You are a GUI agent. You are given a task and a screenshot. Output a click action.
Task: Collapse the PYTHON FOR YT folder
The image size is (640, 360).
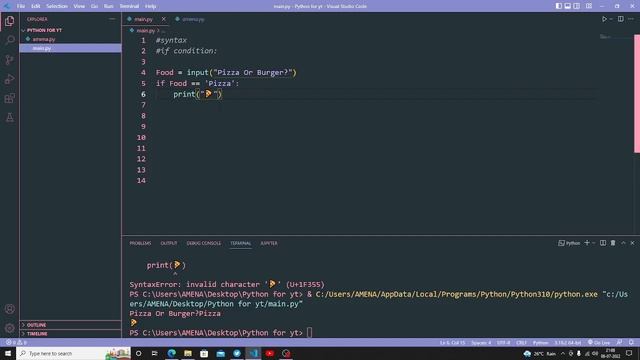coord(44,30)
